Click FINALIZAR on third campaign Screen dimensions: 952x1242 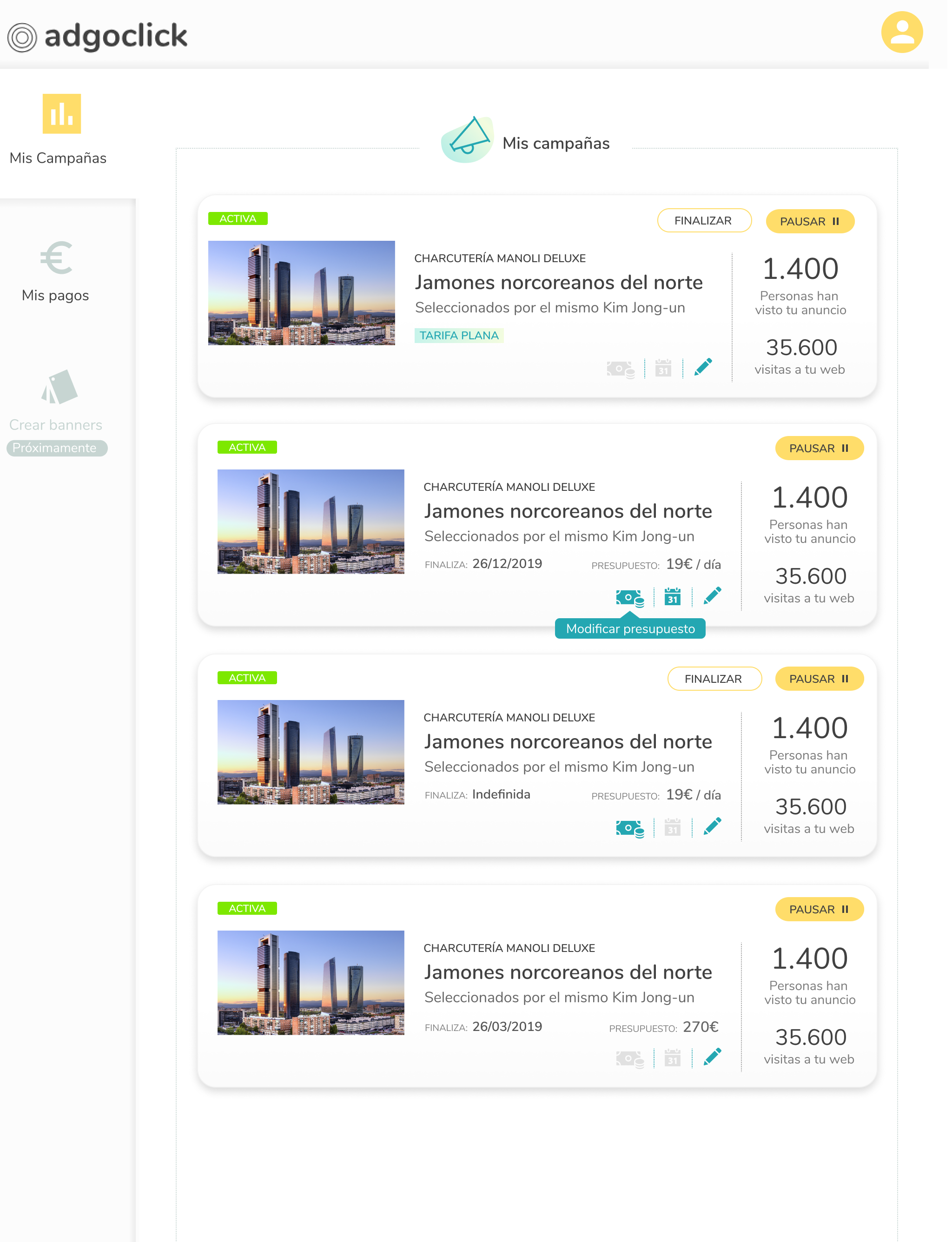(x=714, y=679)
